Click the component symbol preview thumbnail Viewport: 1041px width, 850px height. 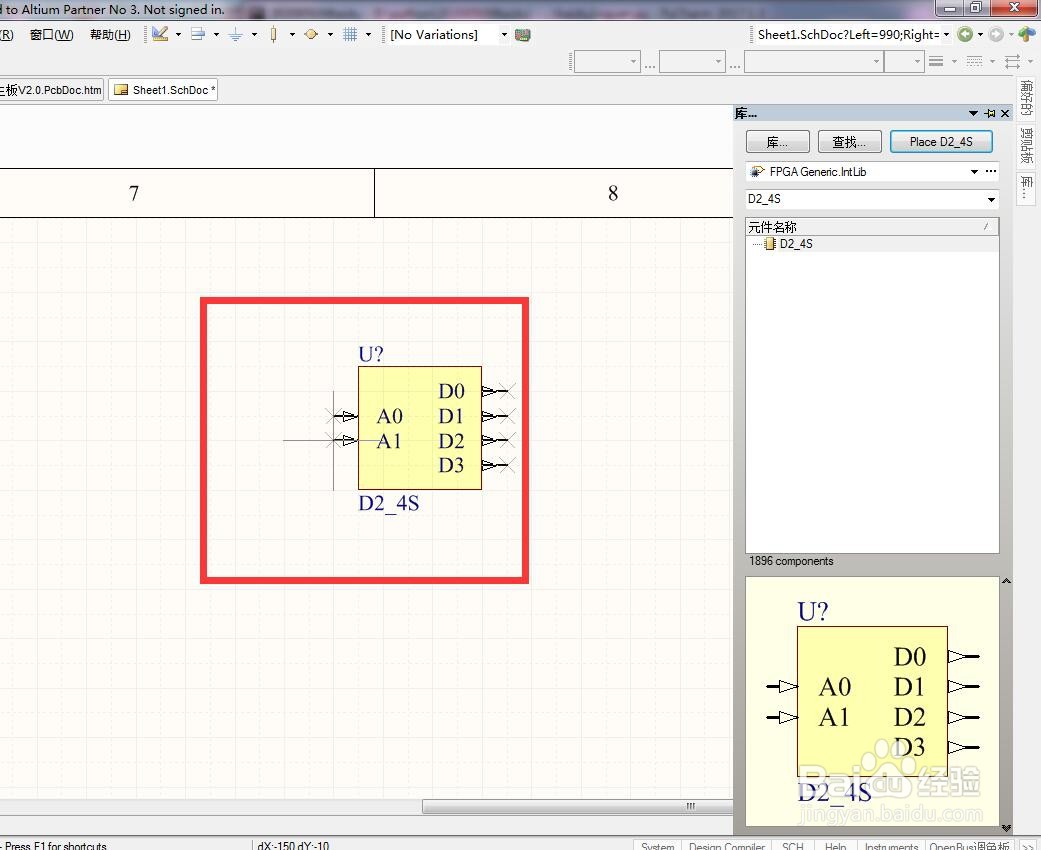(872, 701)
